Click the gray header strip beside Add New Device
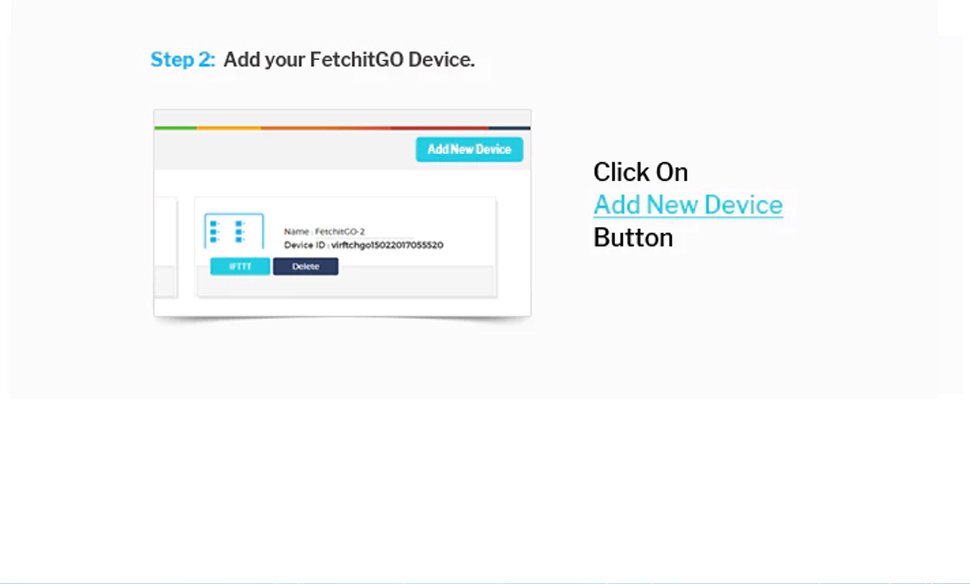The height and width of the screenshot is (584, 970). click(285, 150)
